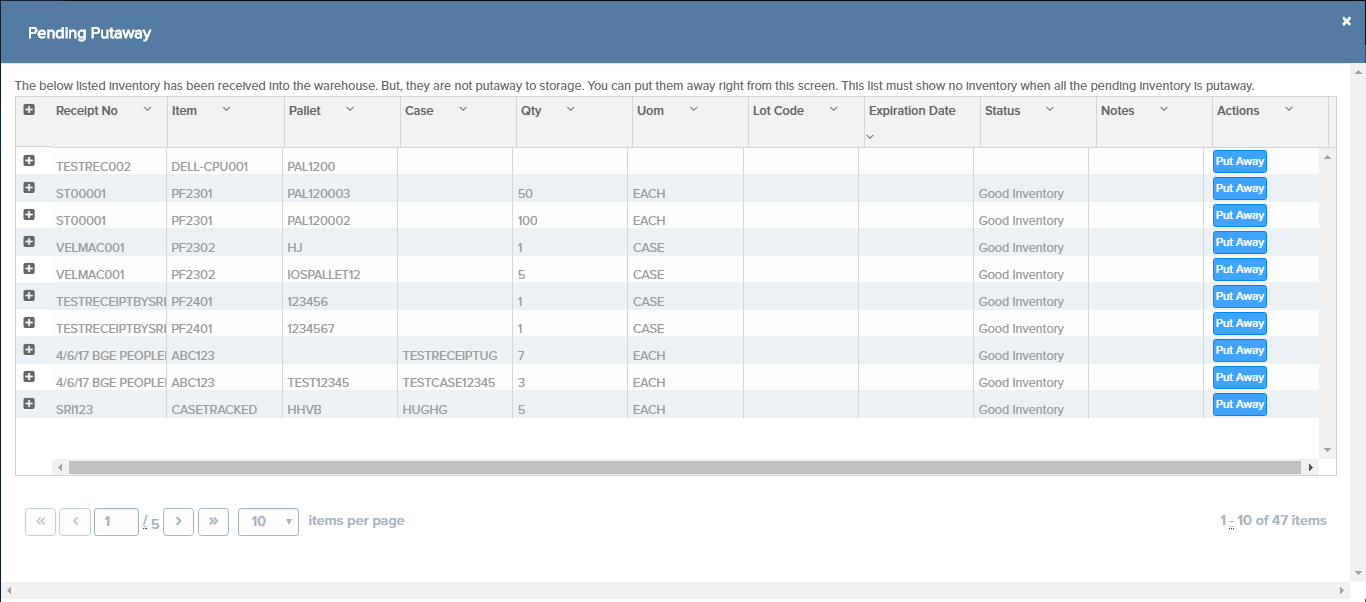Go to the first page
Viewport: 1366px width, 602px height.
(40, 521)
